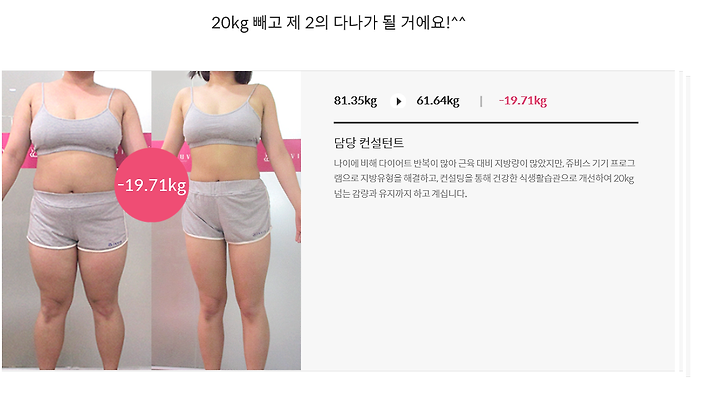Click the small logo on the after-photo shorts

259,234
